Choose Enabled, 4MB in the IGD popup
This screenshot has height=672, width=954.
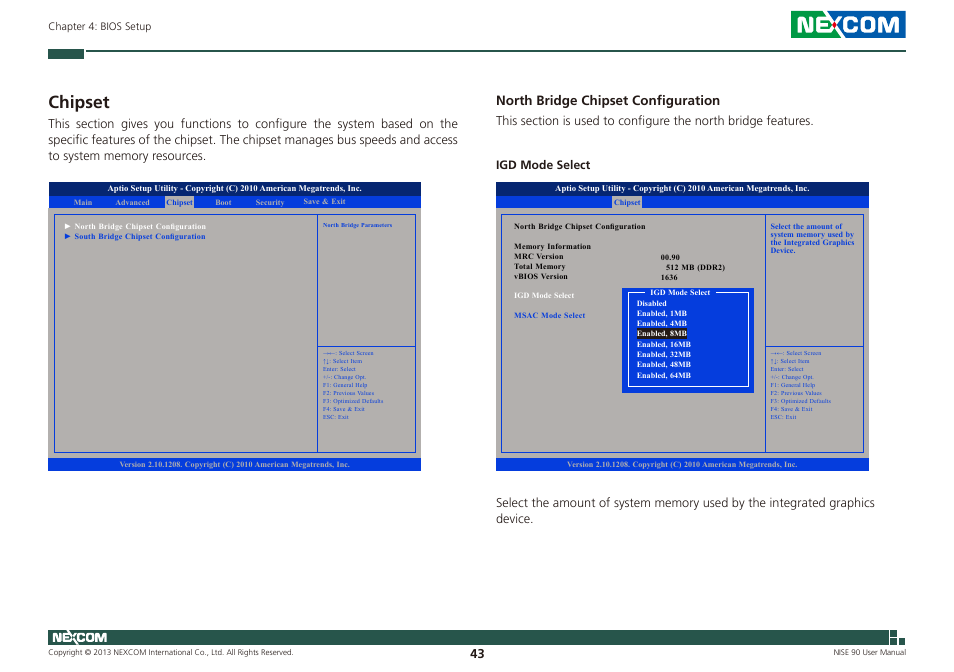(x=661, y=324)
